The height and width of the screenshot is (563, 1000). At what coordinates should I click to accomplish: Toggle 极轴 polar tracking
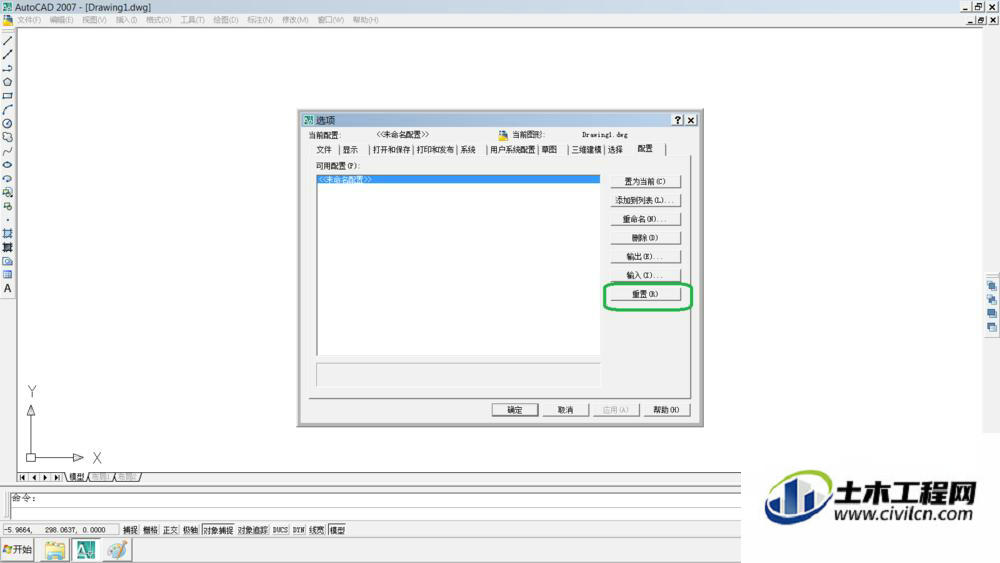[190, 530]
